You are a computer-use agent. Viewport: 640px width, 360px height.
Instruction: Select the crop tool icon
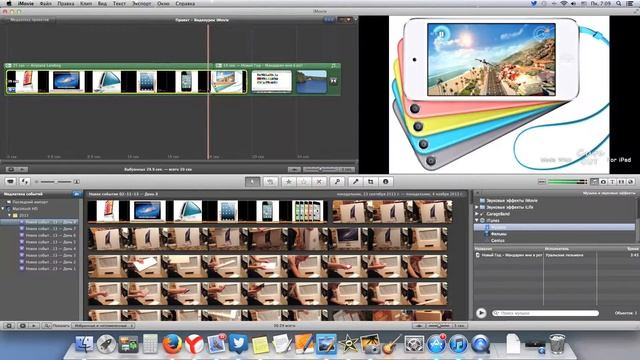pos(371,182)
